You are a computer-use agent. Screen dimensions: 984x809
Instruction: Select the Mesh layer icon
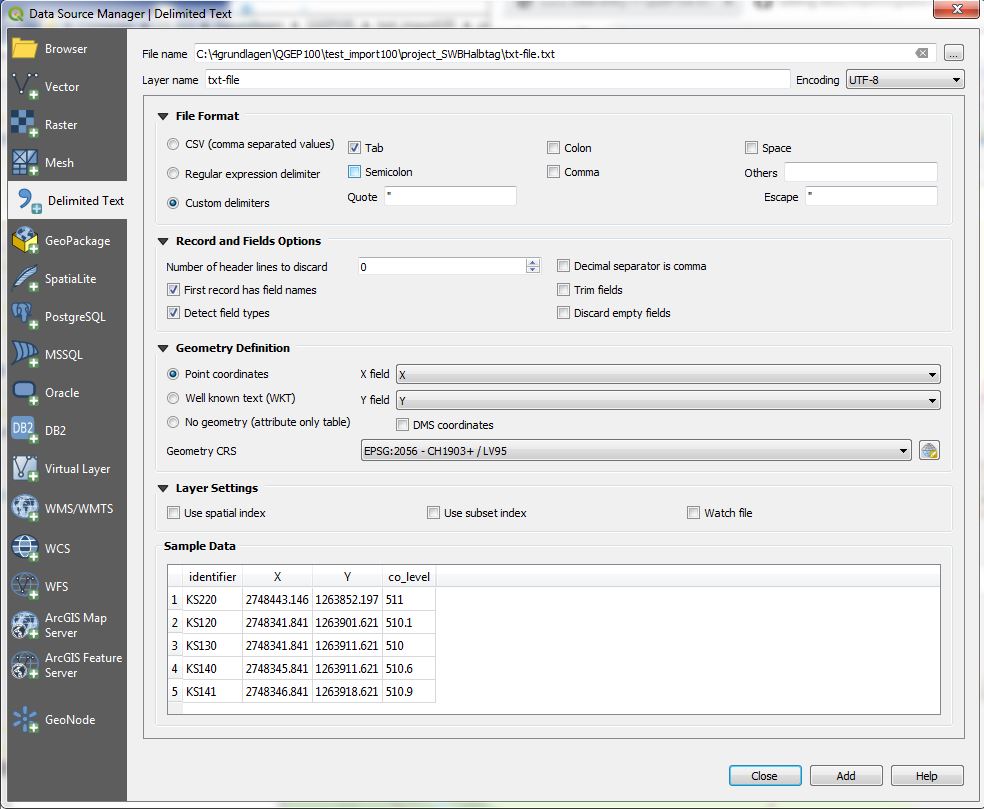coord(24,162)
